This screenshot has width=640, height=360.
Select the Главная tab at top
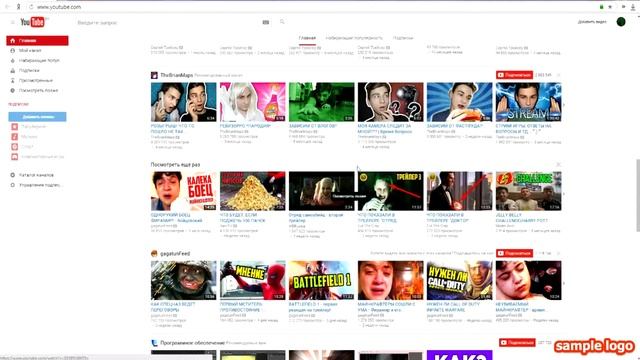tap(307, 38)
